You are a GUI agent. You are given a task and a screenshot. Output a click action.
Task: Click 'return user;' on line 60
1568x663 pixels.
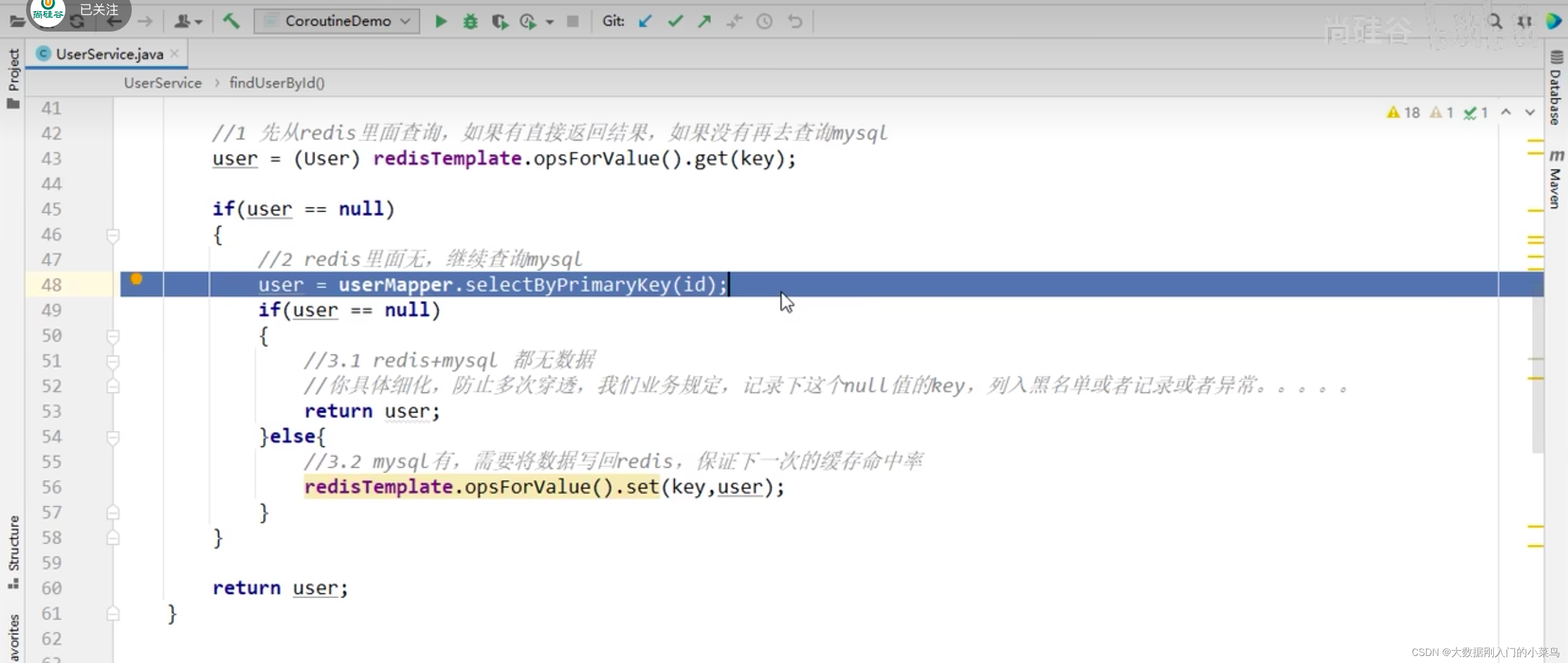[x=280, y=588]
